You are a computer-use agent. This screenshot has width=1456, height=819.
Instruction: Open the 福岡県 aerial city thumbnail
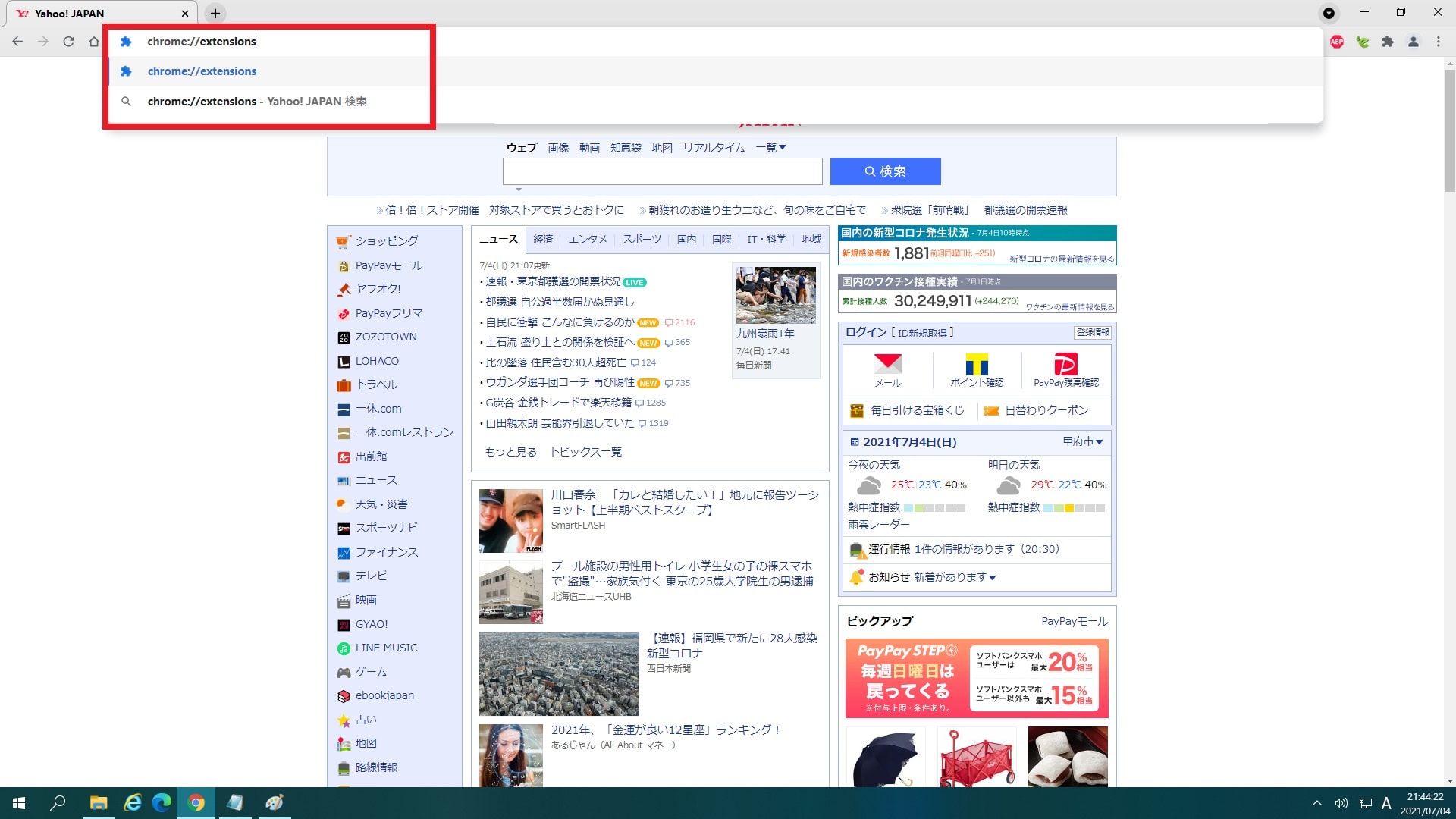coord(559,674)
